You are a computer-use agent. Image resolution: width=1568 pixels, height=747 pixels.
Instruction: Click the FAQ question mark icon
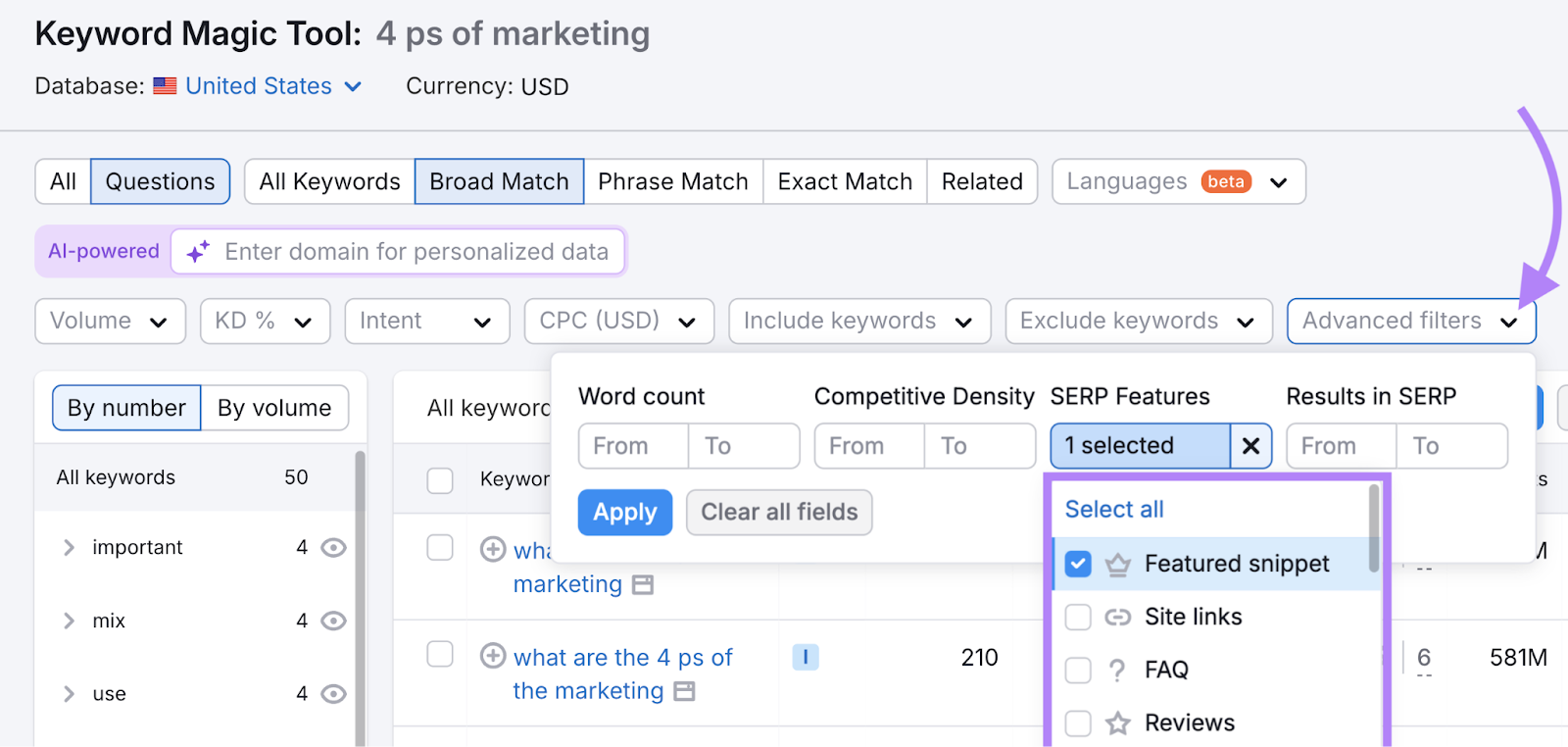(1117, 671)
